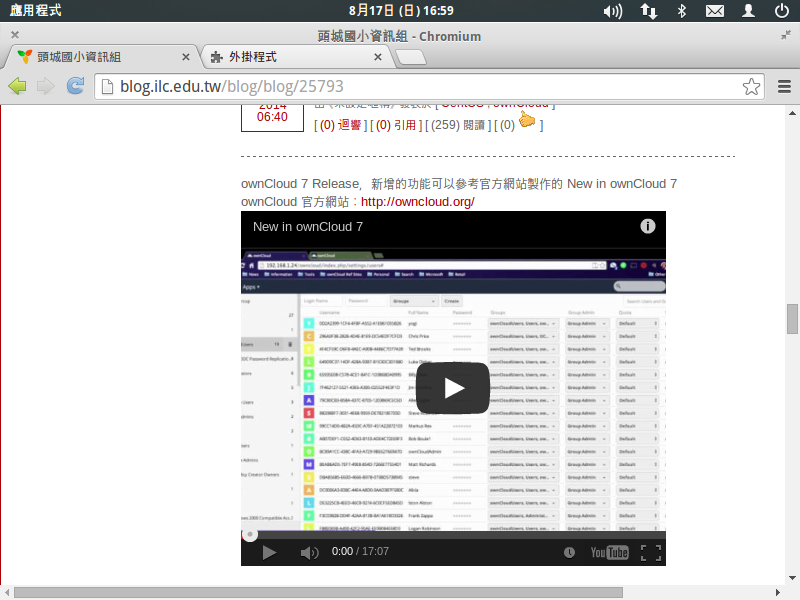Mute the video player volume
800x600 pixels.
click(x=309, y=553)
